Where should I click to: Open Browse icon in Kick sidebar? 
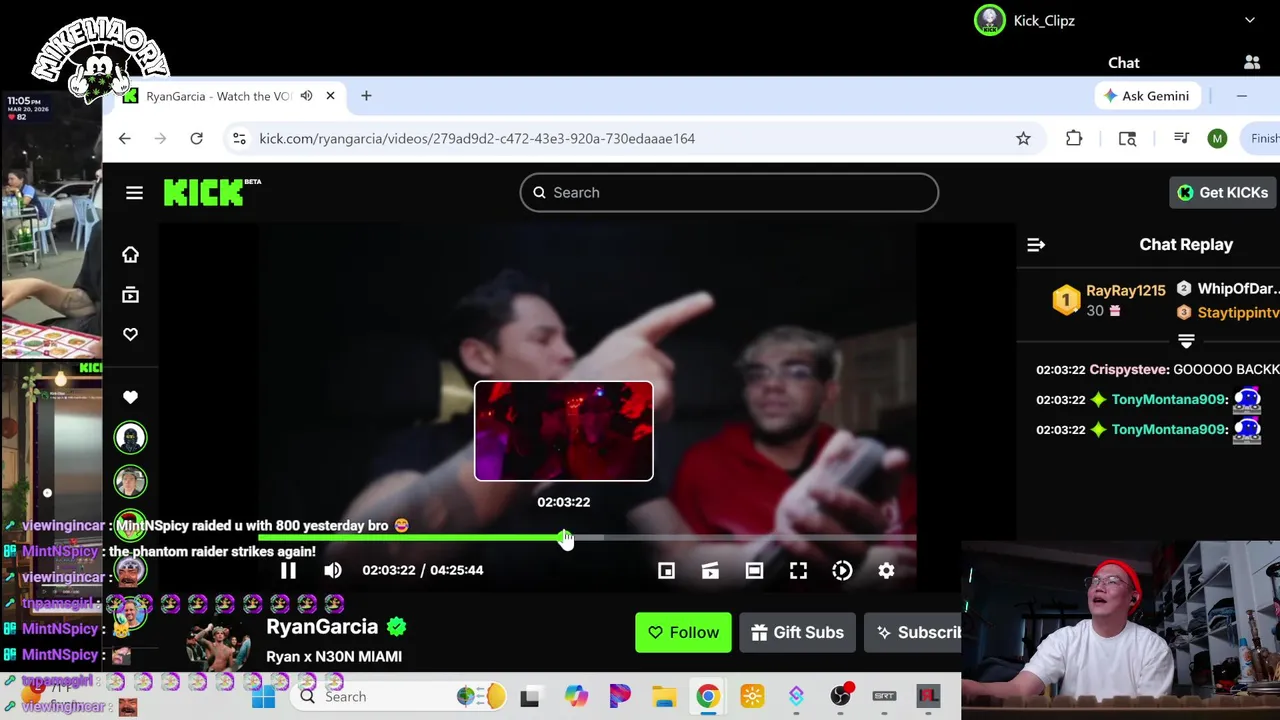click(130, 295)
